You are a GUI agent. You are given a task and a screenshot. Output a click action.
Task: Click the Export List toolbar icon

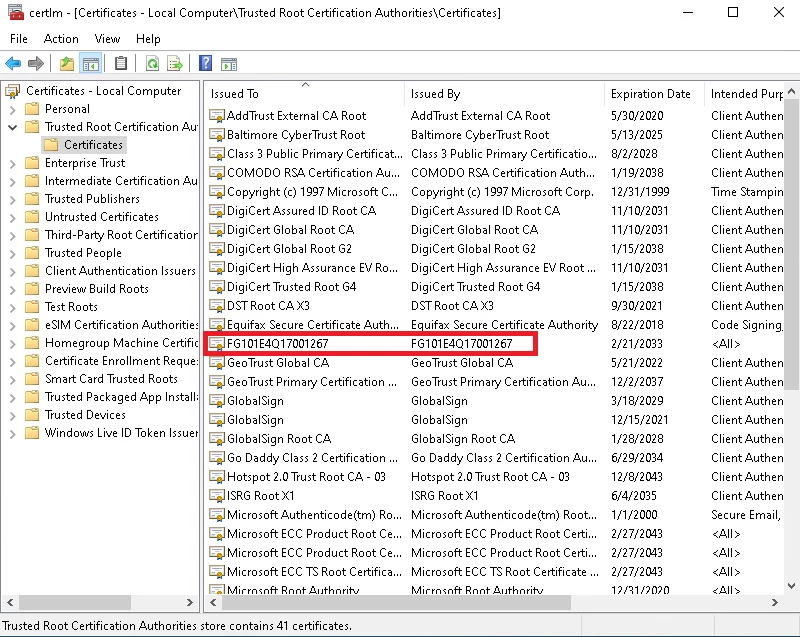(175, 64)
